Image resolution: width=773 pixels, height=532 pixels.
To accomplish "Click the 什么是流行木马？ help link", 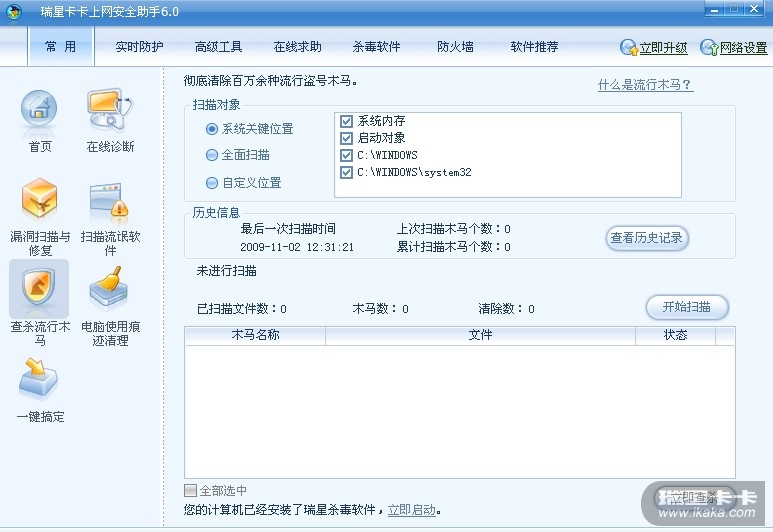I will coord(645,85).
